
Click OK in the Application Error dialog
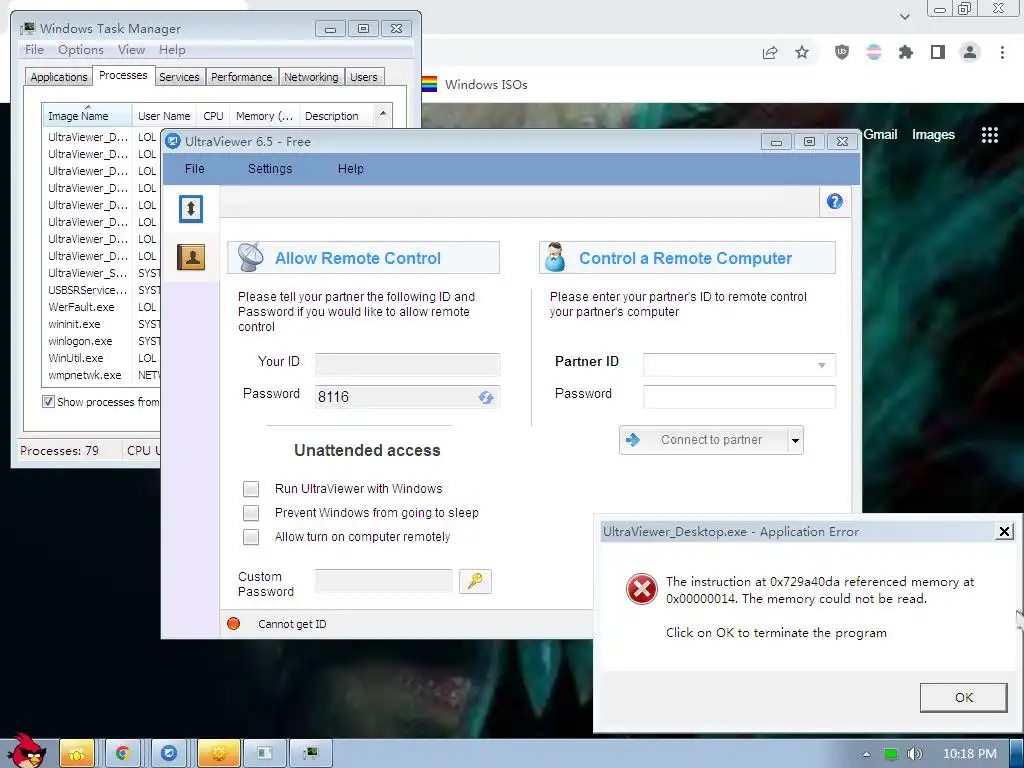(x=963, y=697)
